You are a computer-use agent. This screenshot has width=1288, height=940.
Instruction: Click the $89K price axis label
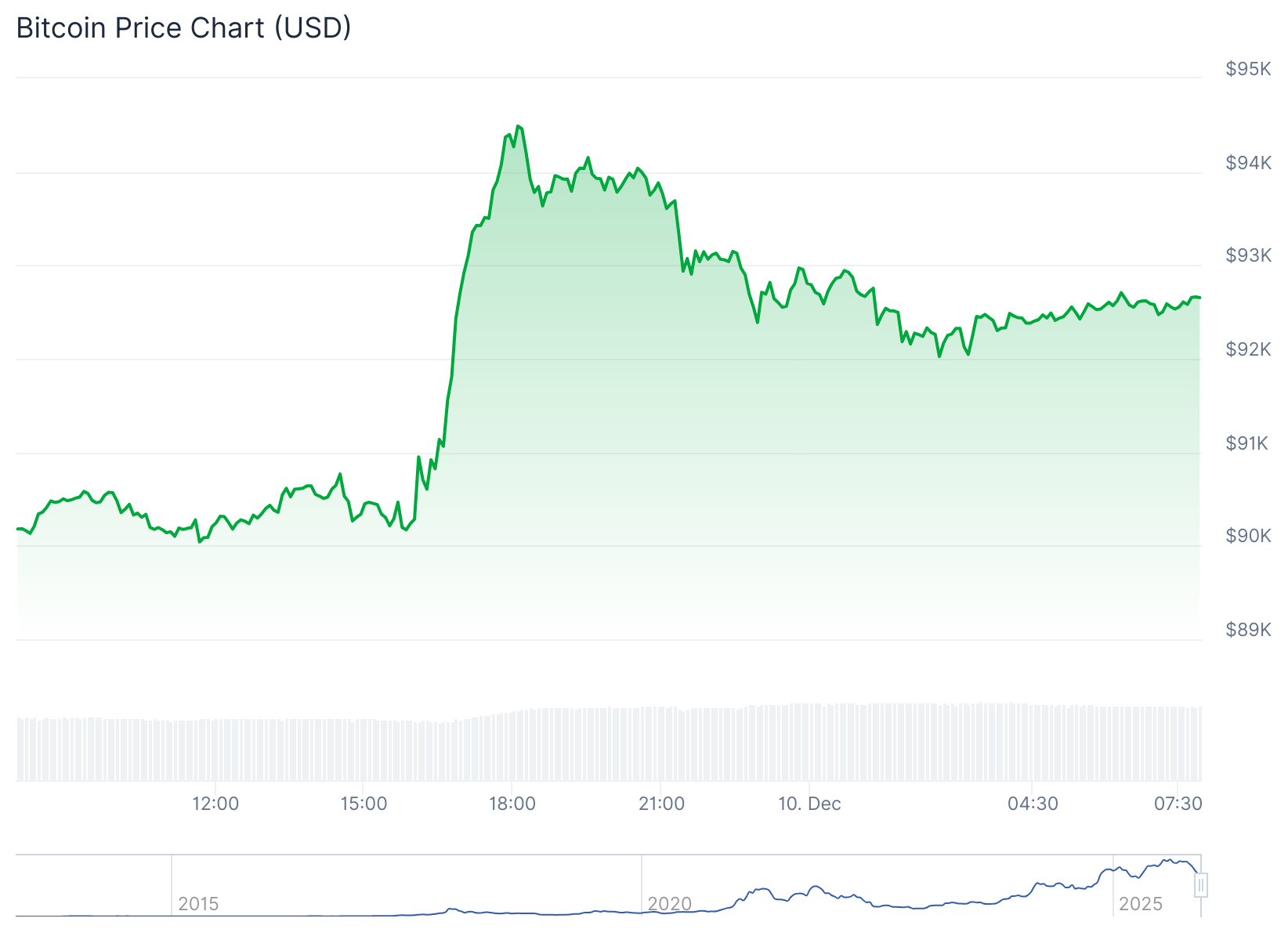coord(1248,630)
